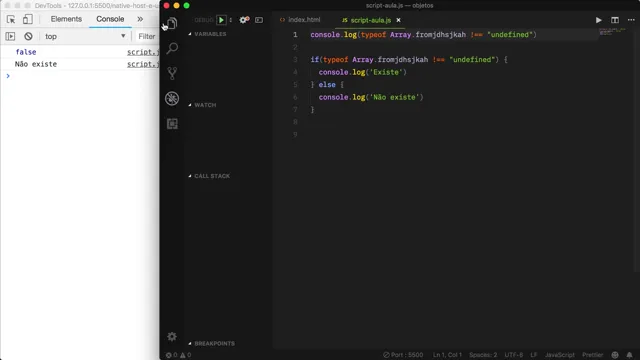This screenshot has height=360, width=640.
Task: Open launch.json debug configuration gear
Action: pyautogui.click(x=244, y=20)
